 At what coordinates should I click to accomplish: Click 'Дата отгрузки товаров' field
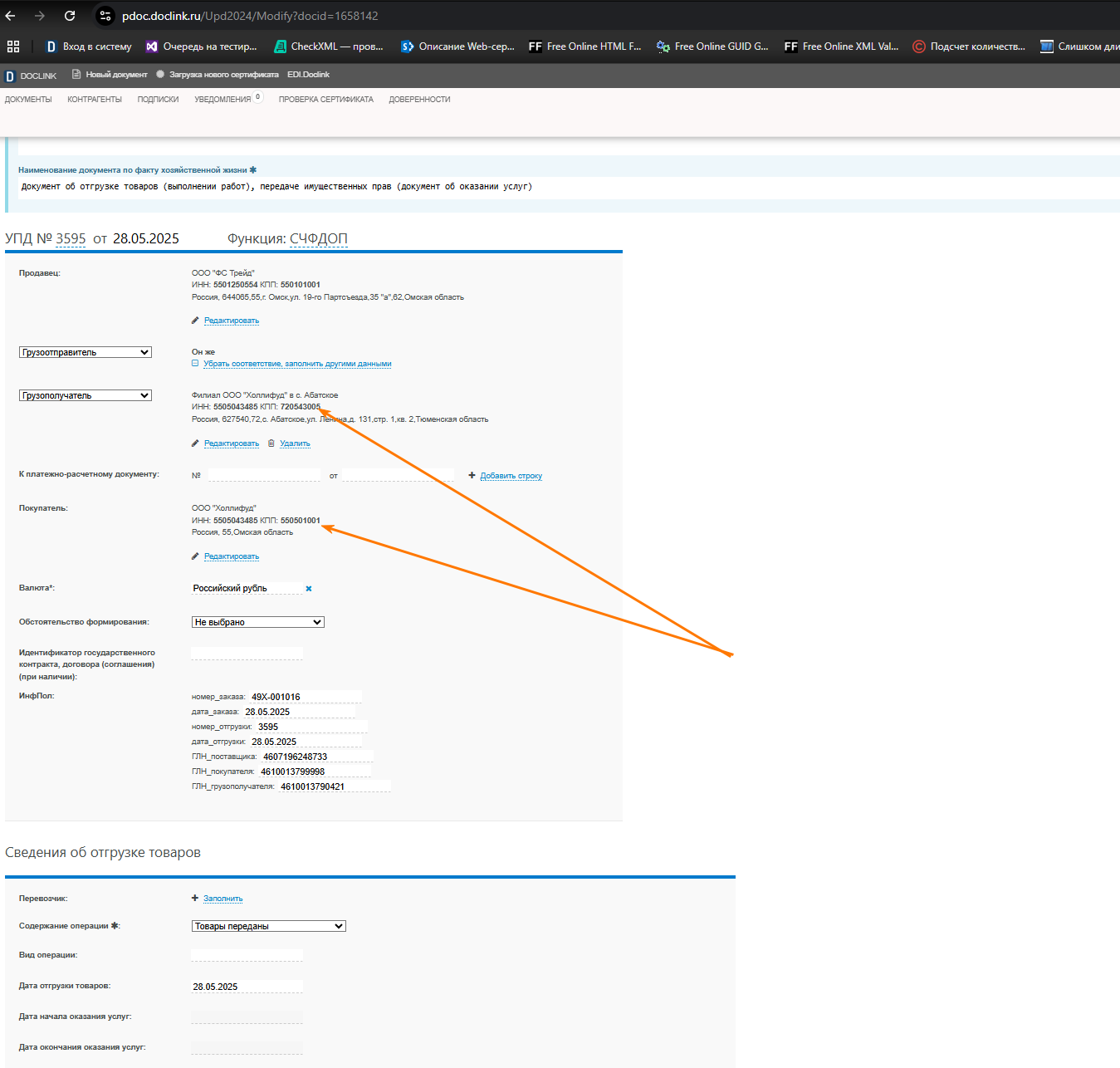247,987
